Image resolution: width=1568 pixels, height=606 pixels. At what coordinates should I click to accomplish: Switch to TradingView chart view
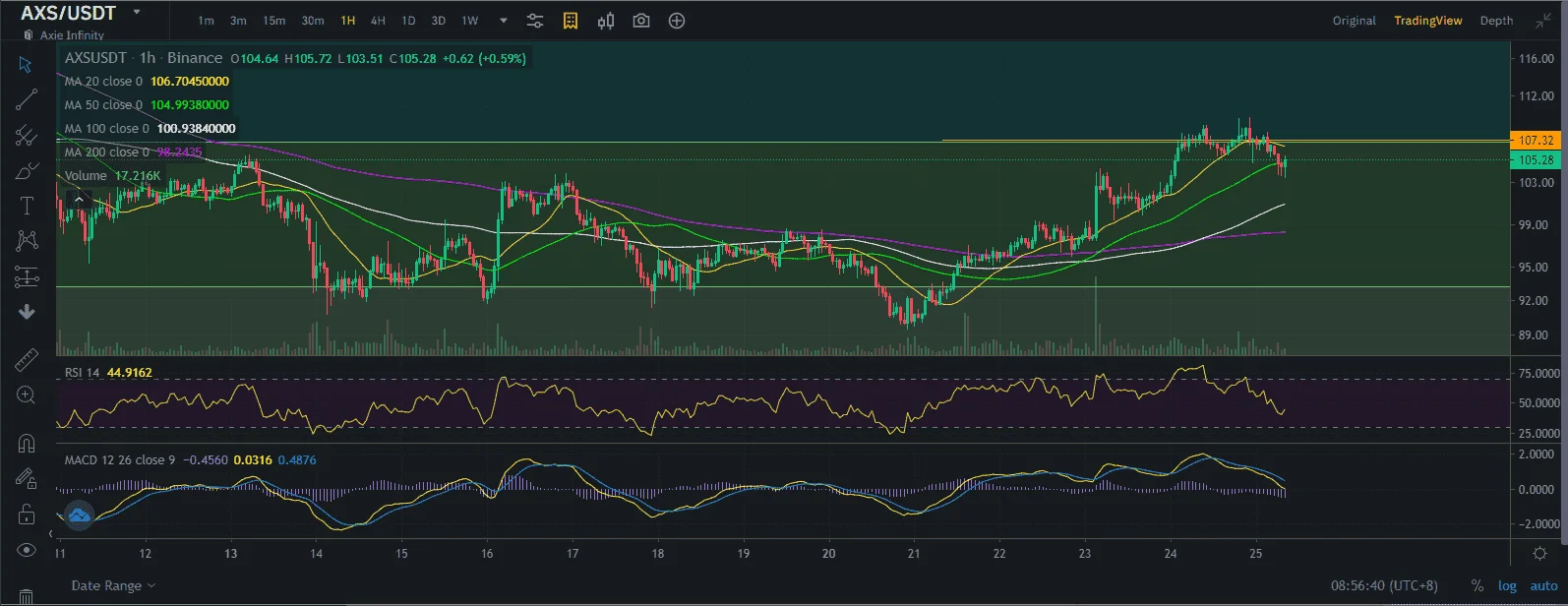(1428, 21)
